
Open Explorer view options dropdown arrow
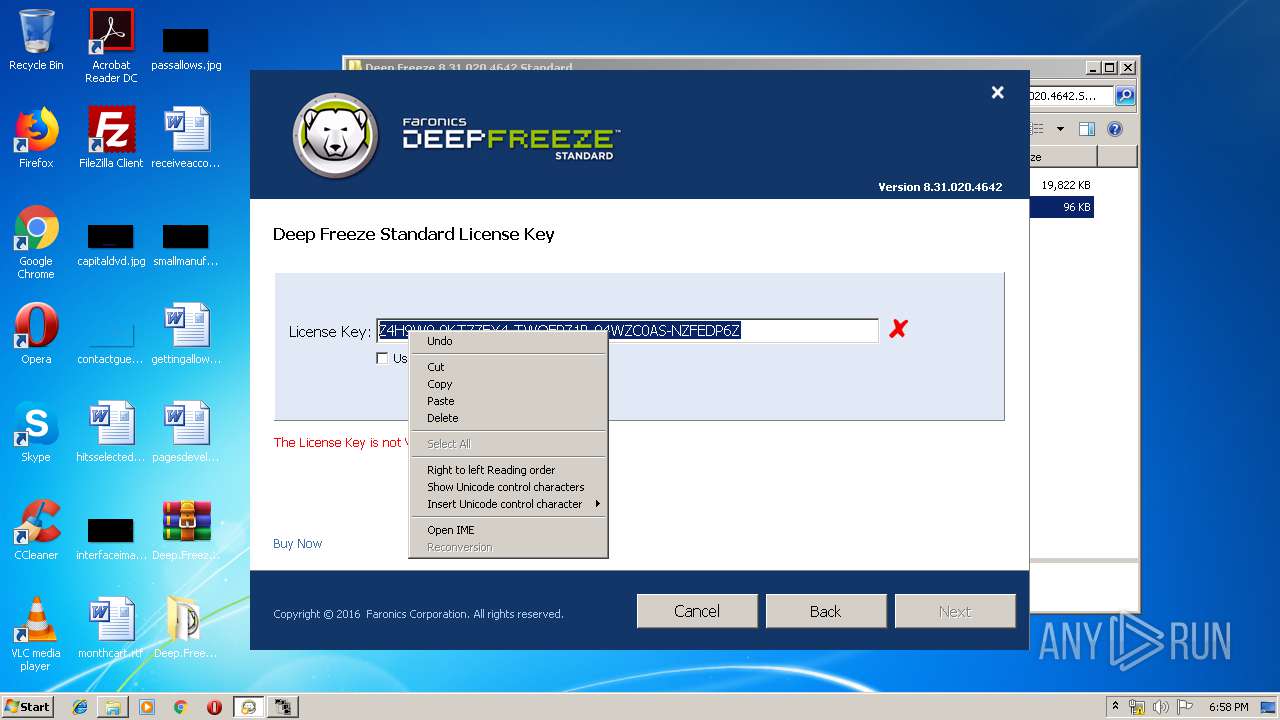[x=1060, y=129]
